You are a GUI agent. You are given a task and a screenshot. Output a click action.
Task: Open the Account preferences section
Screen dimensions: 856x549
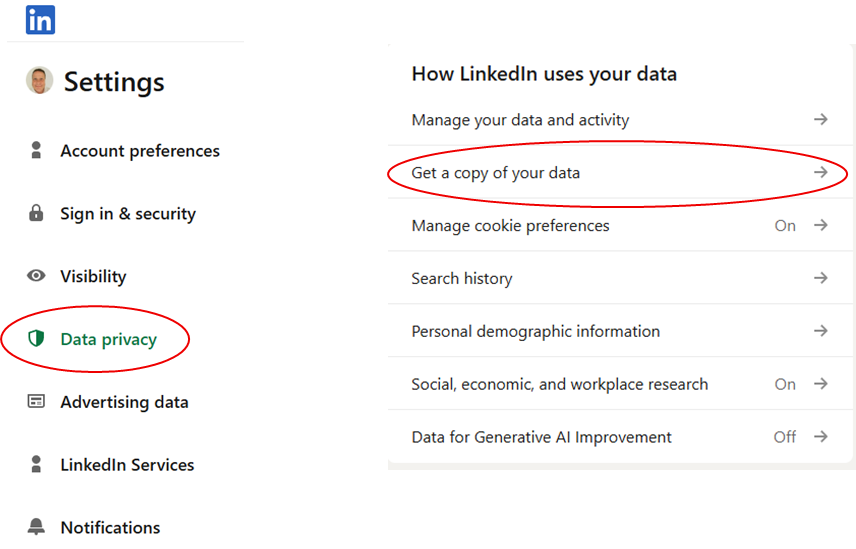139,151
